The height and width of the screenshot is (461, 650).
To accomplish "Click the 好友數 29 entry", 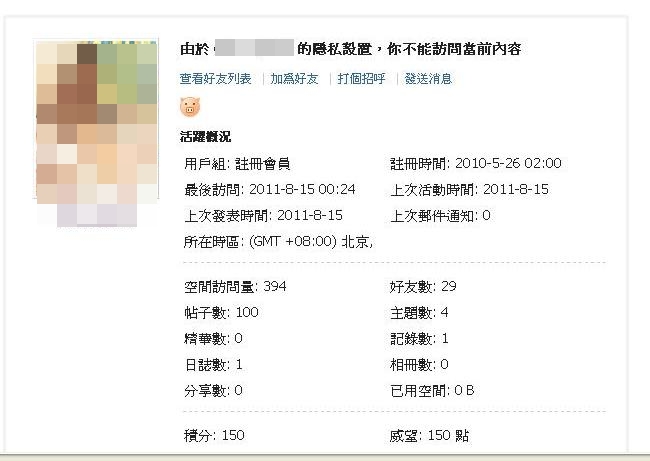I will tap(422, 287).
